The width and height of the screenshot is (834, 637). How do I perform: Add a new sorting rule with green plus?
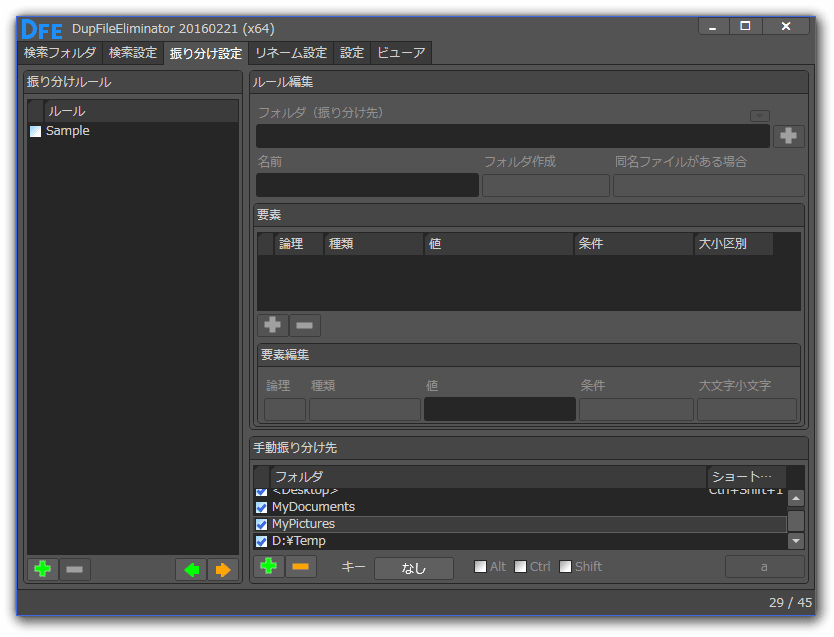[x=43, y=569]
